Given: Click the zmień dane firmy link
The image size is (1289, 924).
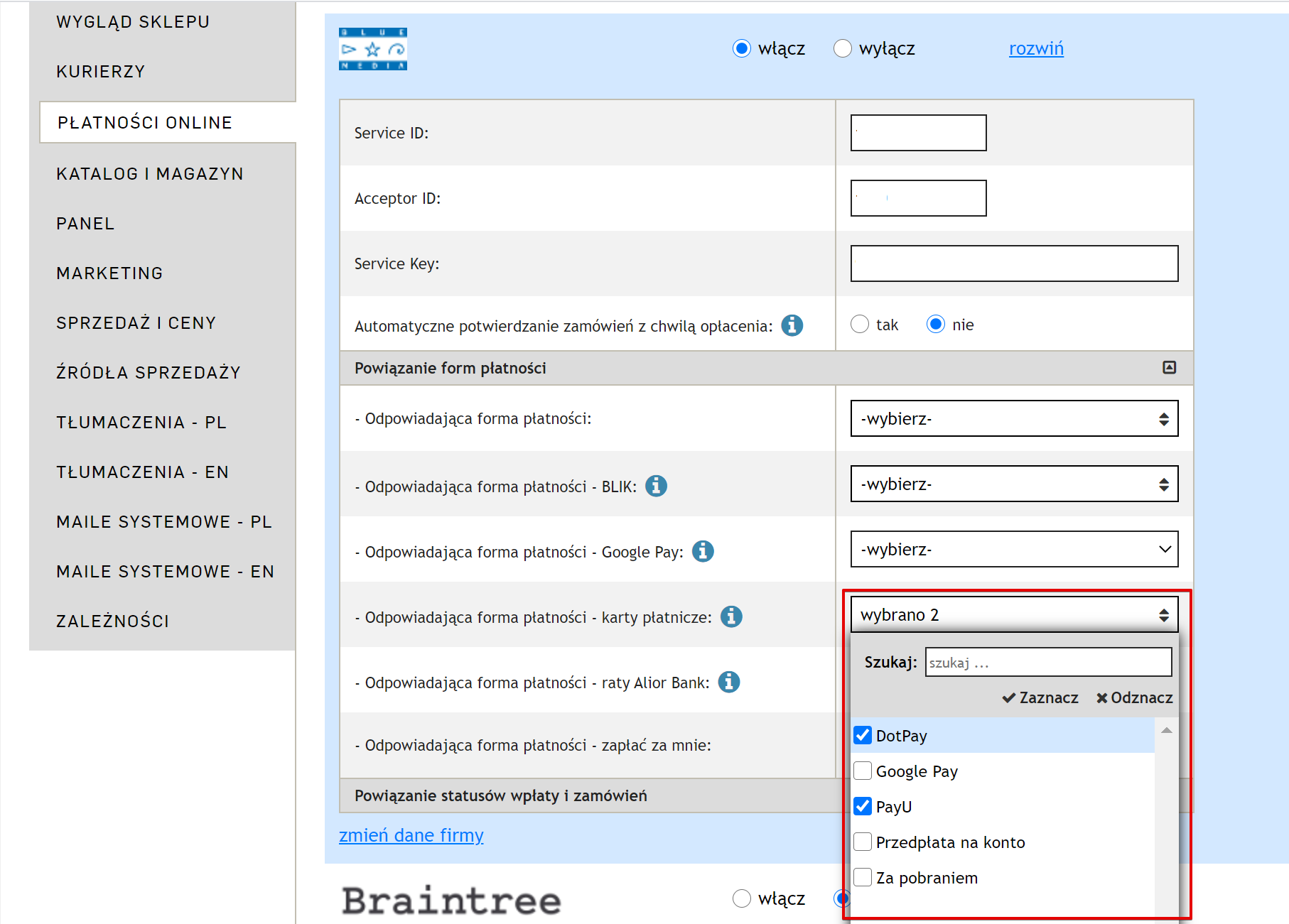Looking at the screenshot, I should [x=411, y=835].
